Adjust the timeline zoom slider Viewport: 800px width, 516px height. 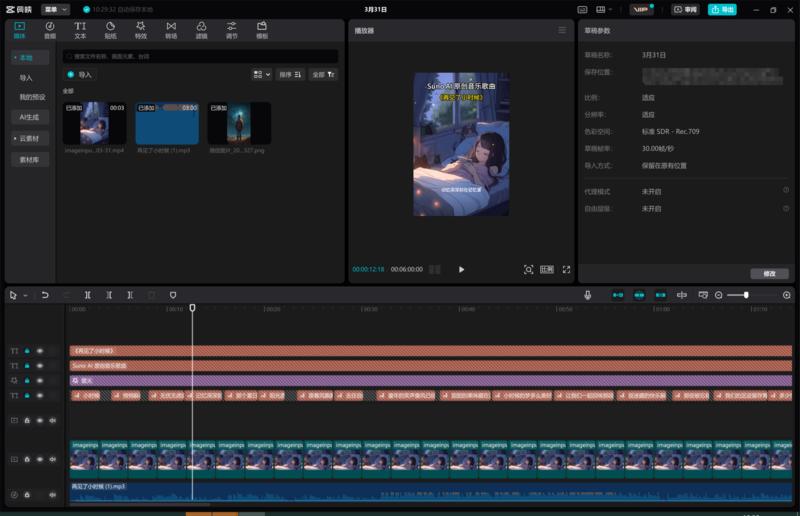[745, 295]
